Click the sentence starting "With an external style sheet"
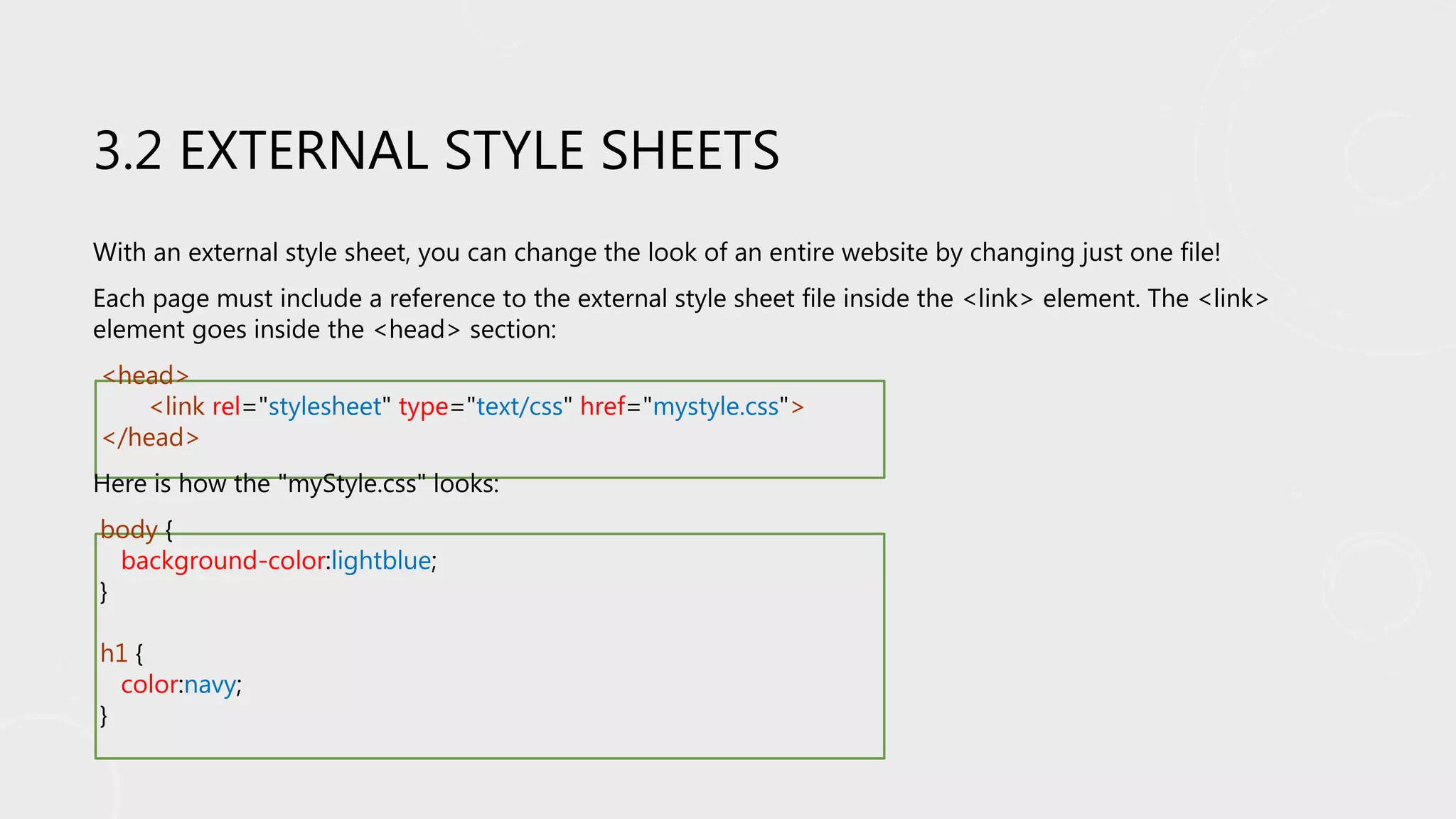 657,252
